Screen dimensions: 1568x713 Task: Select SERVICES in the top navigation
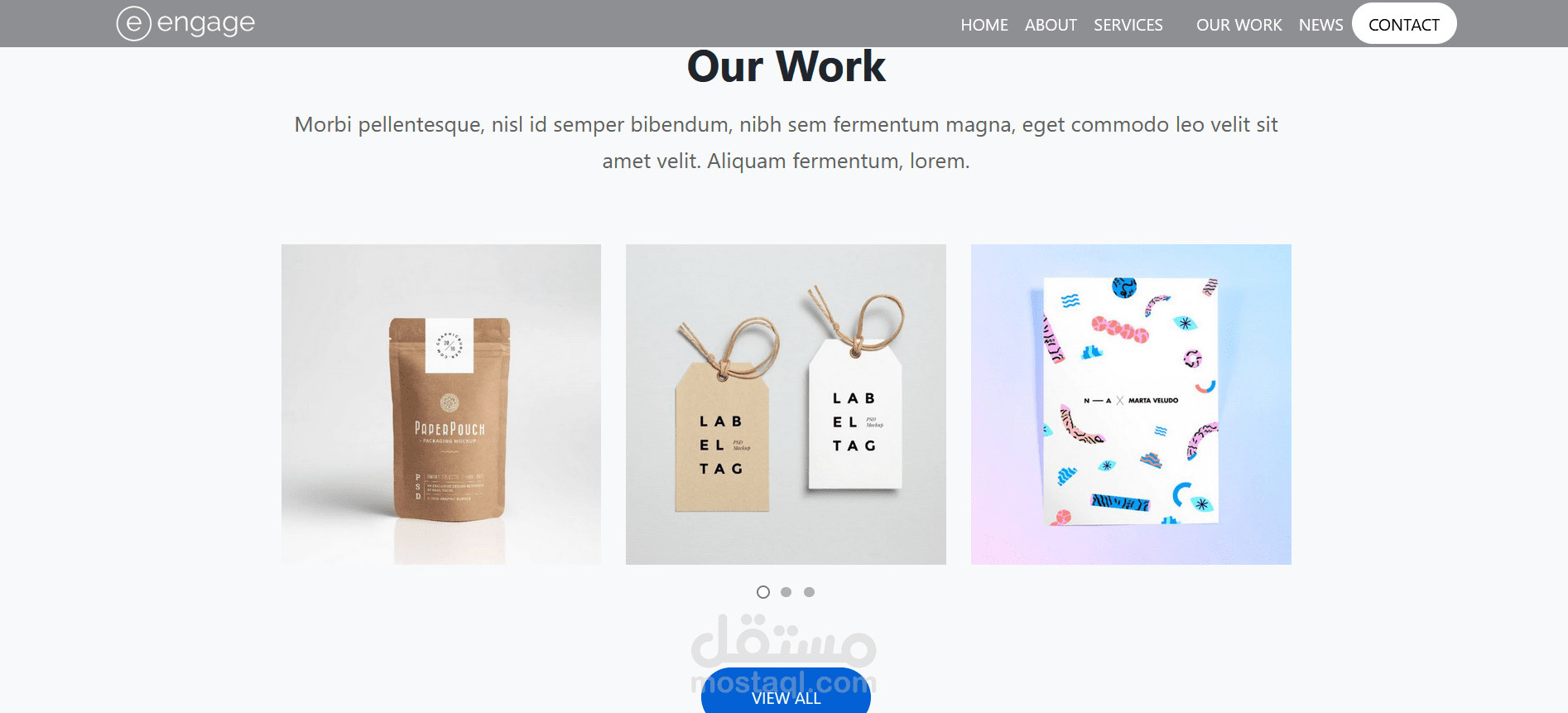[1128, 25]
